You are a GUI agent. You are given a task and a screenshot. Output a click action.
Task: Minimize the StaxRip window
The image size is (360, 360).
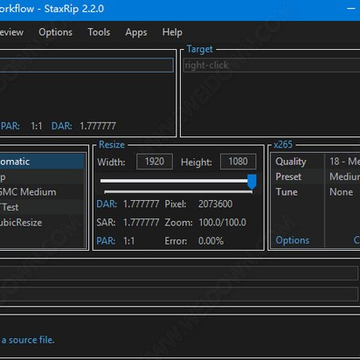(351, 9)
